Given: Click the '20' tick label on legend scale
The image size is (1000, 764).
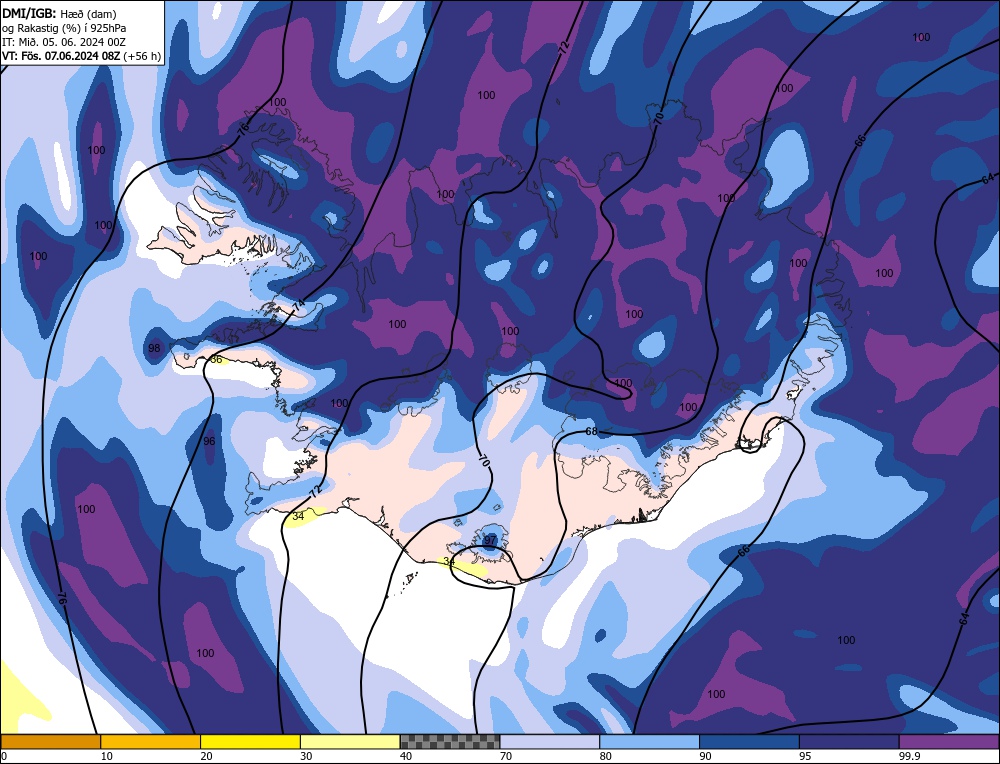Looking at the screenshot, I should (206, 756).
